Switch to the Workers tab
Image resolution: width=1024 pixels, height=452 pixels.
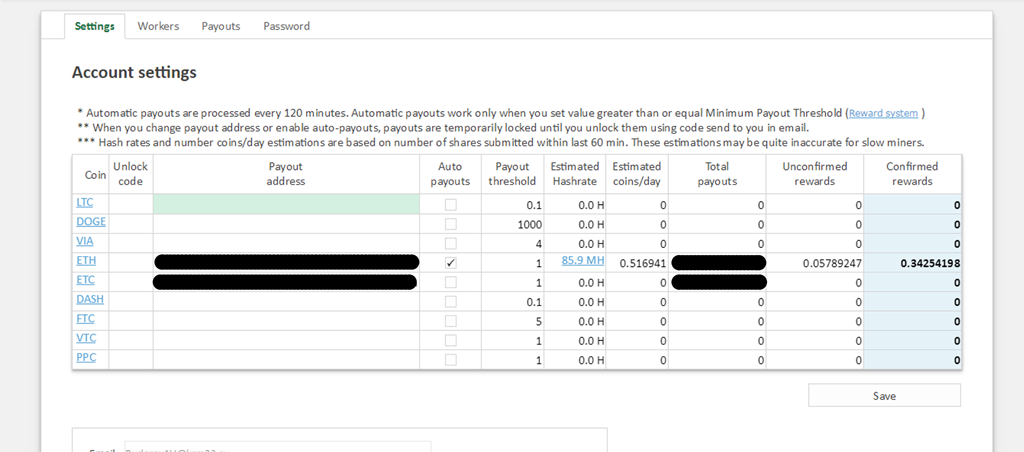pyautogui.click(x=158, y=26)
